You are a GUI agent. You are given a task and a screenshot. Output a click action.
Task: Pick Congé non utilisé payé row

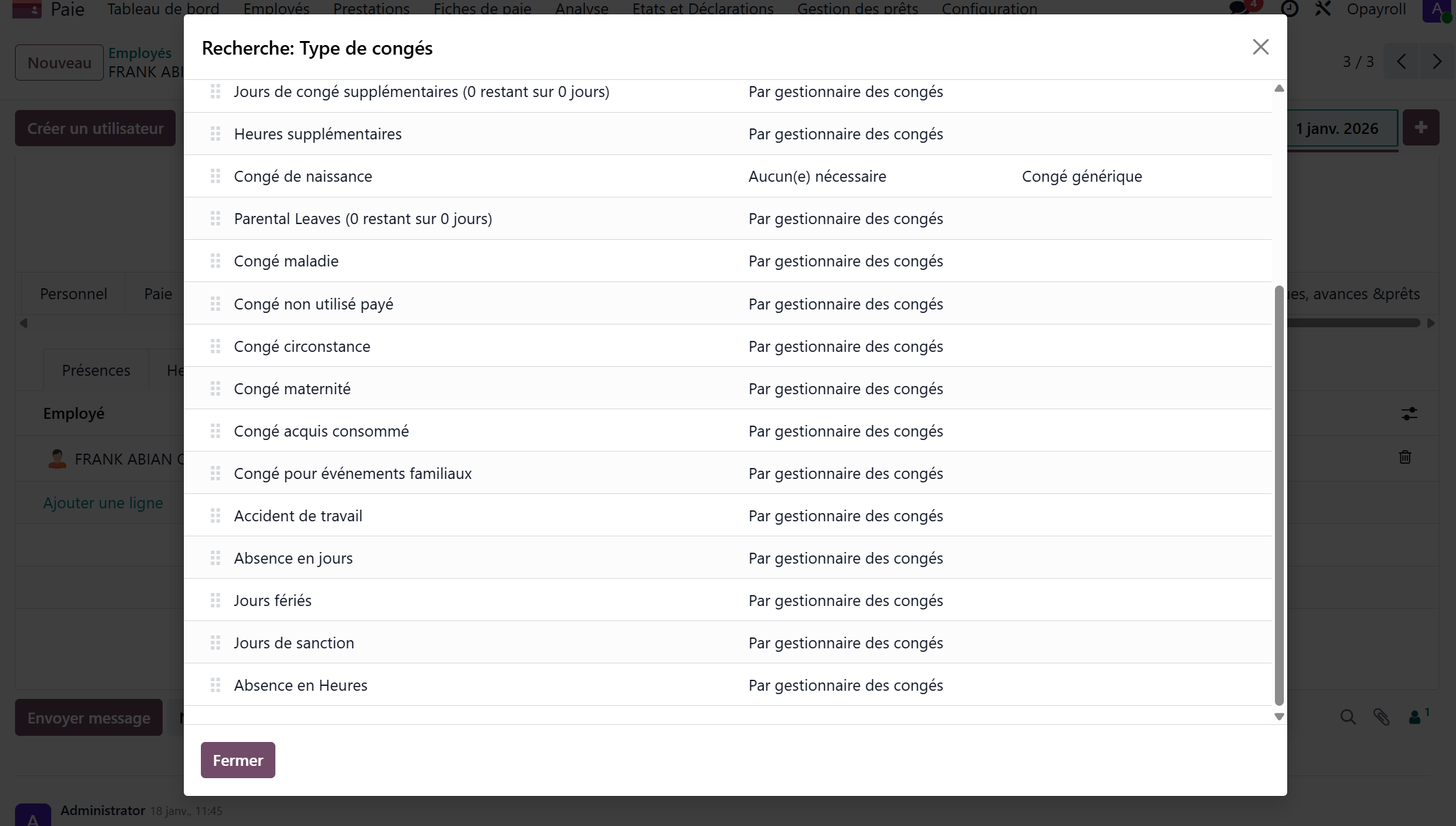(314, 304)
